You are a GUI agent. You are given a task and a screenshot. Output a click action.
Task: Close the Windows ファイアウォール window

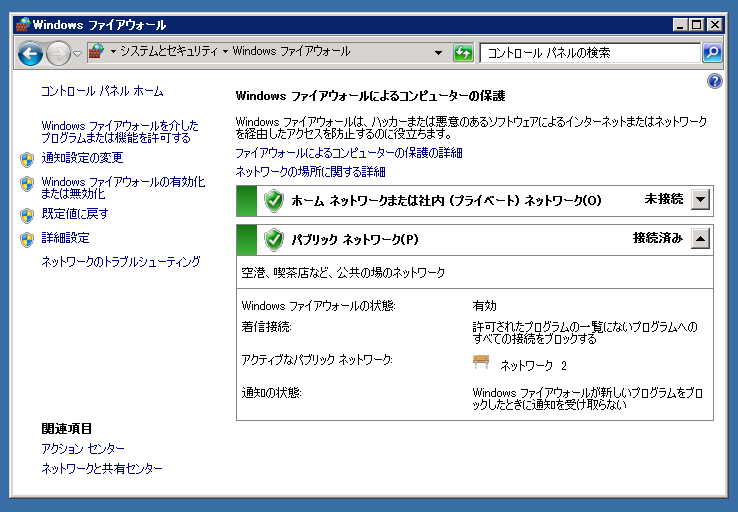(714, 24)
